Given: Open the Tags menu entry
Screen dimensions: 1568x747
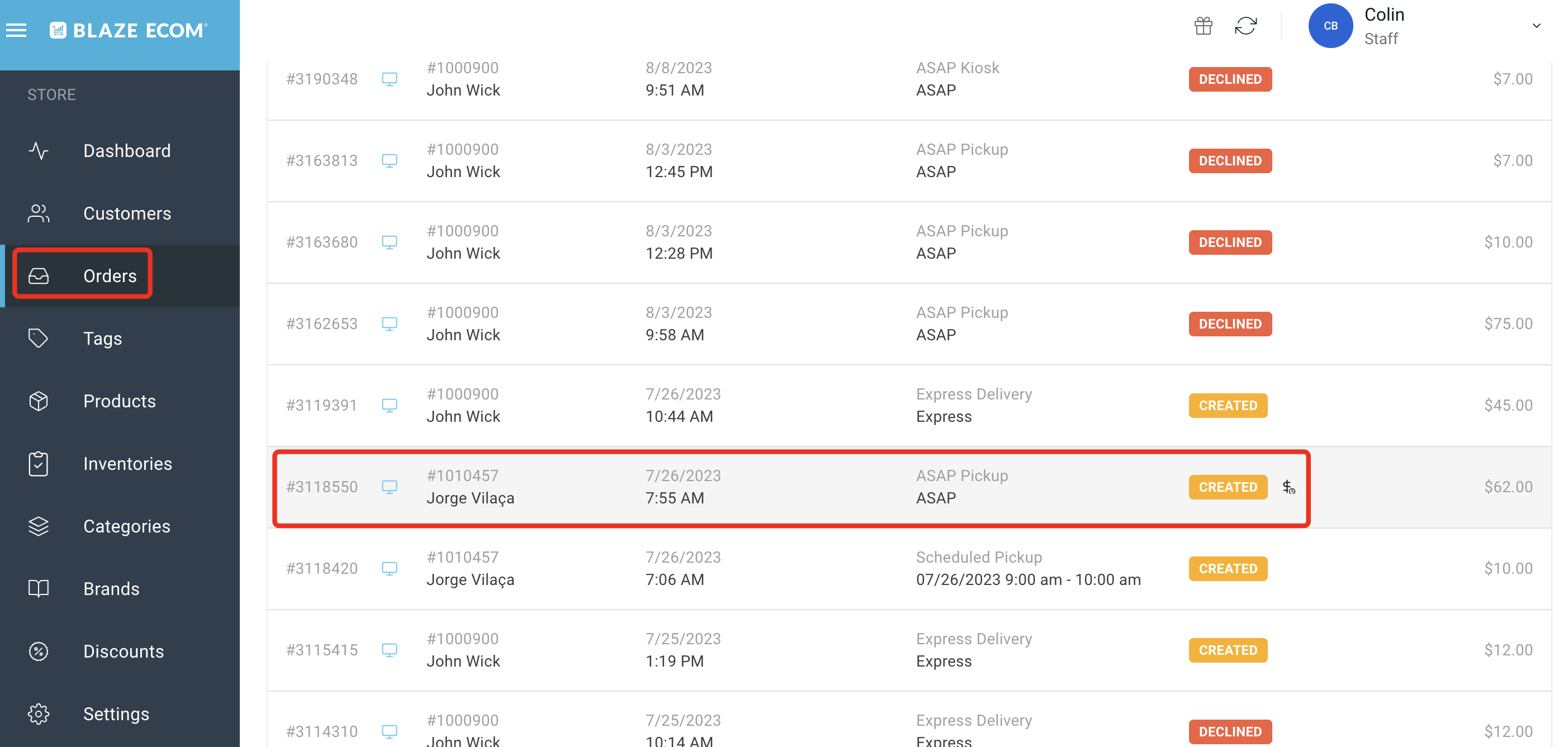Looking at the screenshot, I should point(102,337).
